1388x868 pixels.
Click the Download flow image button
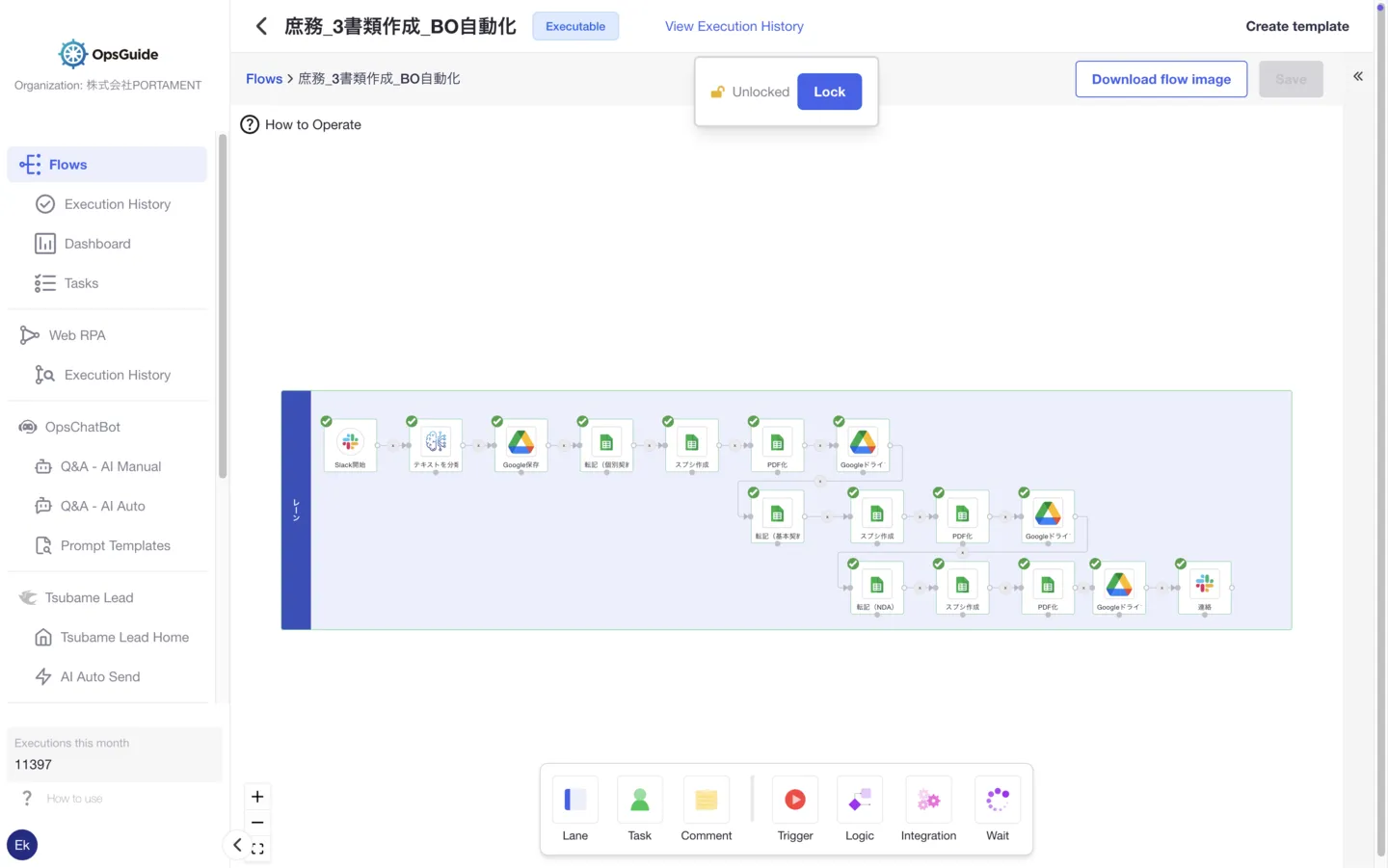1161,79
